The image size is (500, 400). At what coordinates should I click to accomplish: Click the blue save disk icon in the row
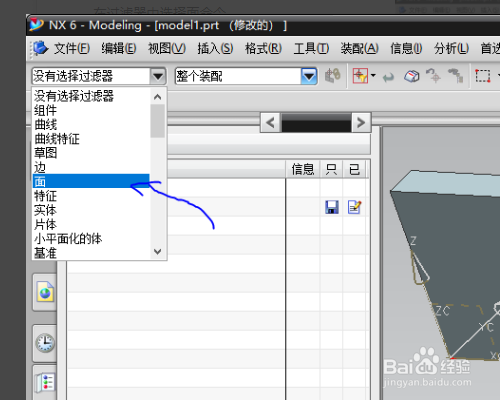[x=332, y=207]
